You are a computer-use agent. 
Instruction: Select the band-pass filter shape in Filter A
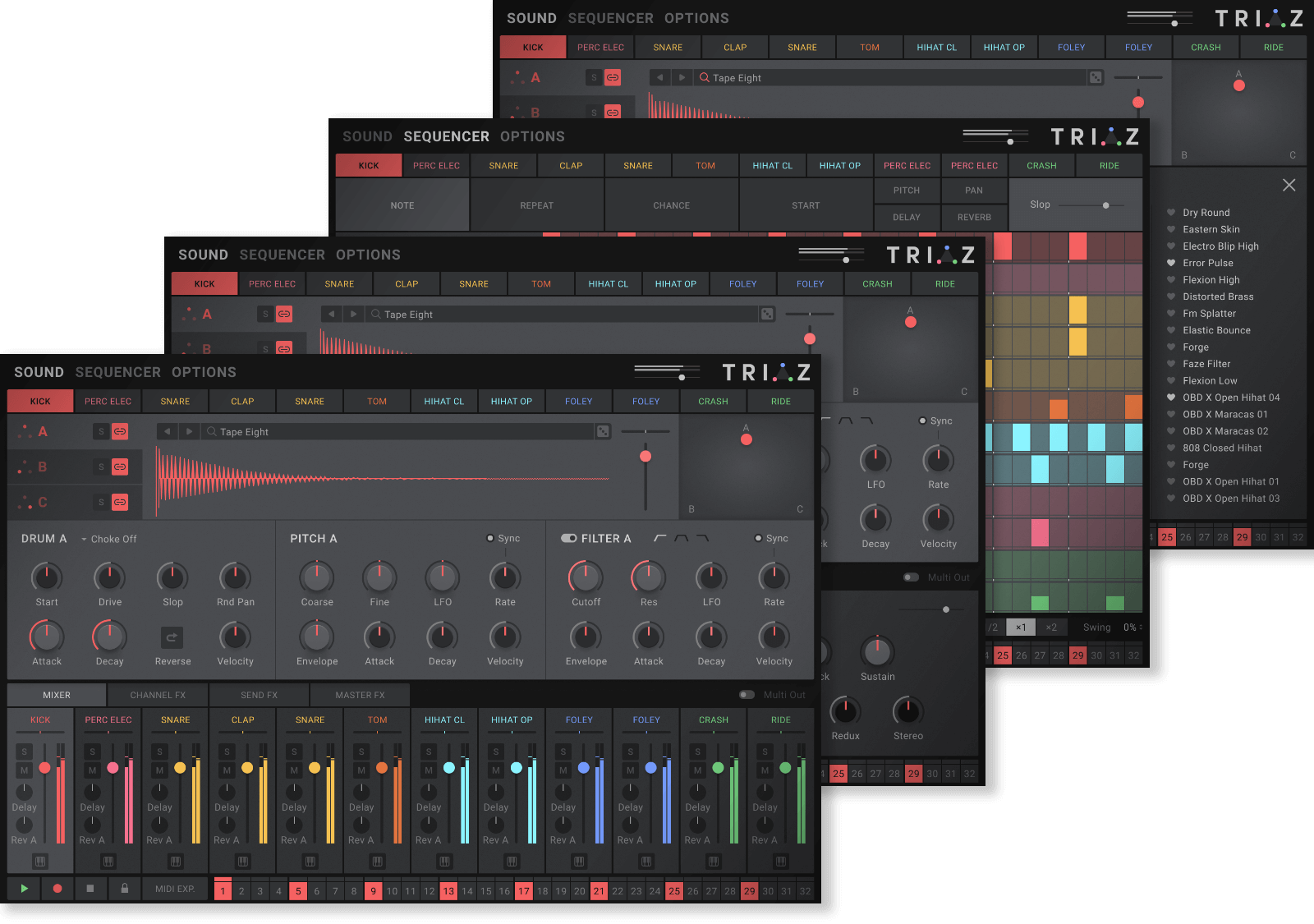point(682,538)
